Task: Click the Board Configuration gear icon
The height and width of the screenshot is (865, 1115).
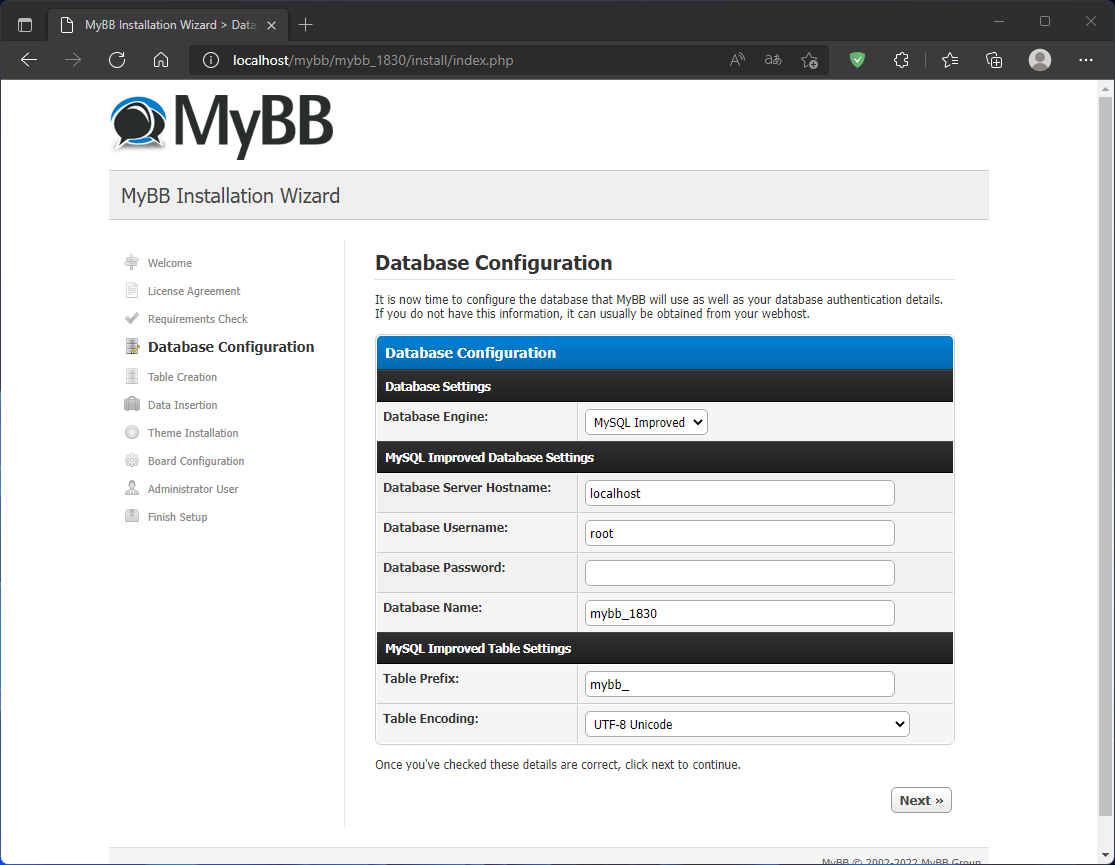Action: 132,460
